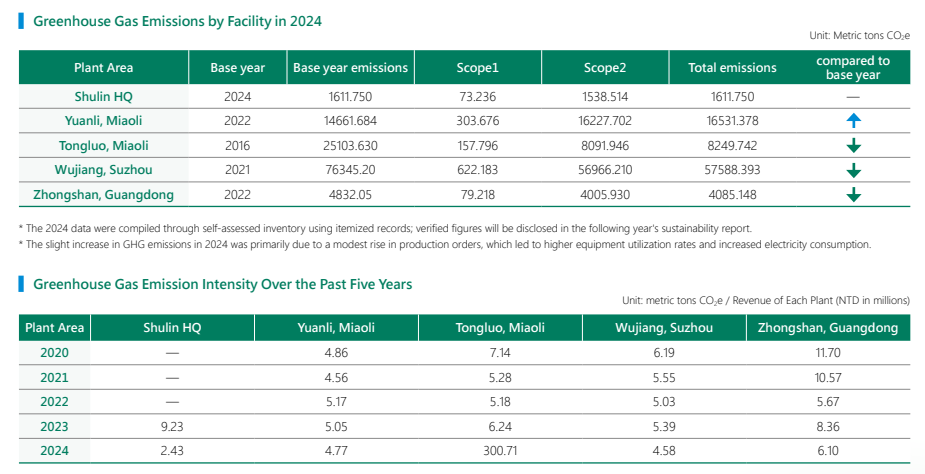Click 'Wujiang, Suzhou' row label in first table
Viewport: 925px width, 474px height.
[x=103, y=170]
